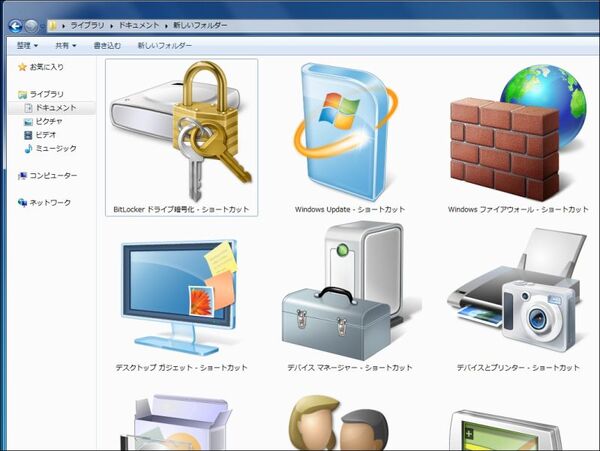Open ドキュメント in the navigation pane
Image resolution: width=600 pixels, height=451 pixels.
tap(56, 108)
